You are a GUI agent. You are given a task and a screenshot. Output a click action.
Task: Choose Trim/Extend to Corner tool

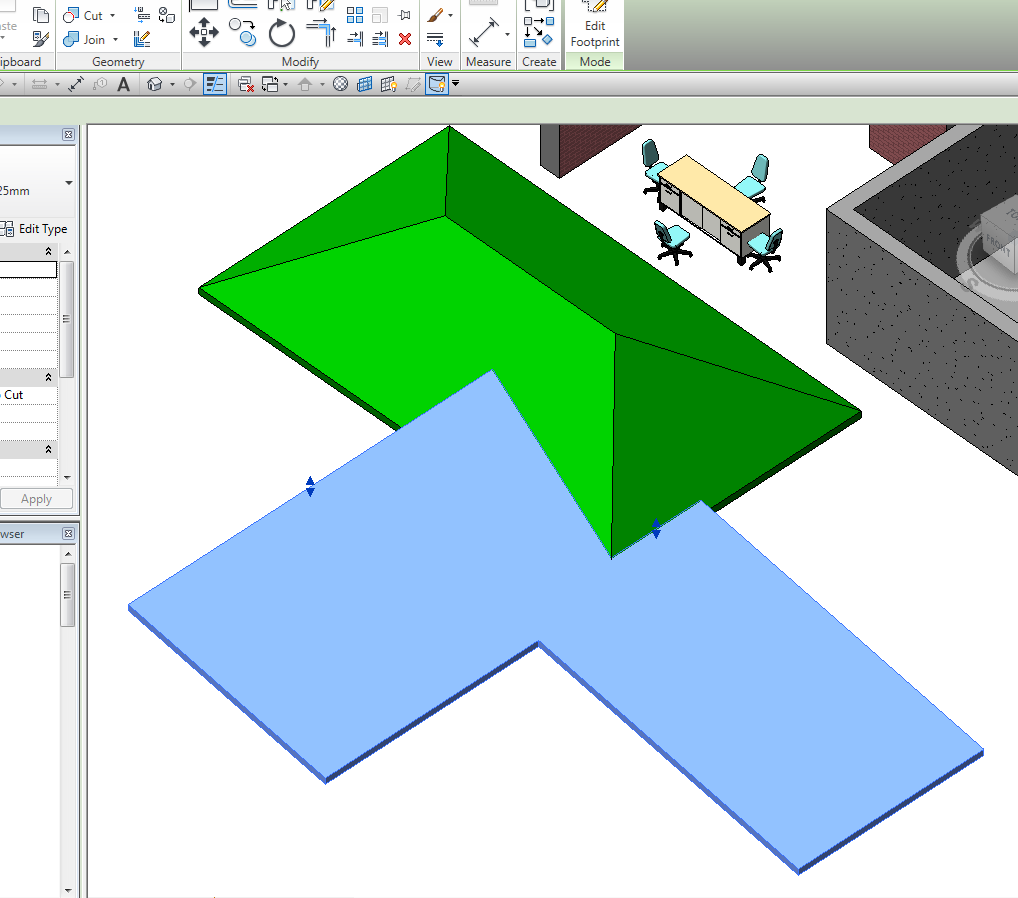click(x=321, y=32)
